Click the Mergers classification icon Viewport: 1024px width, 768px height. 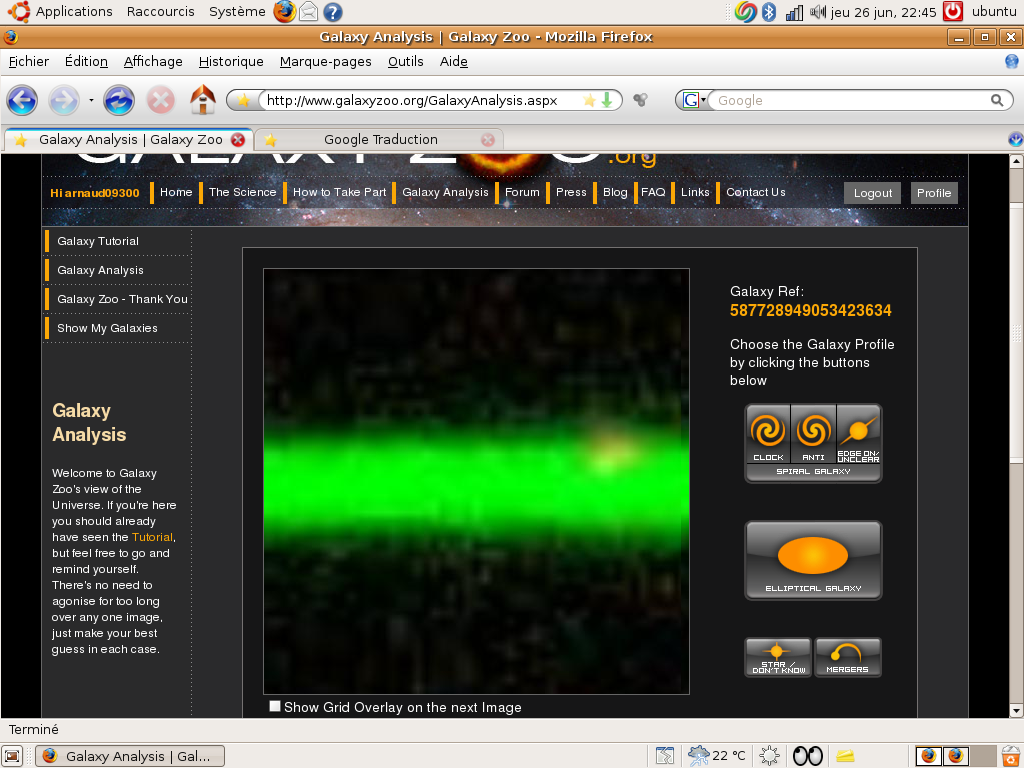click(847, 656)
